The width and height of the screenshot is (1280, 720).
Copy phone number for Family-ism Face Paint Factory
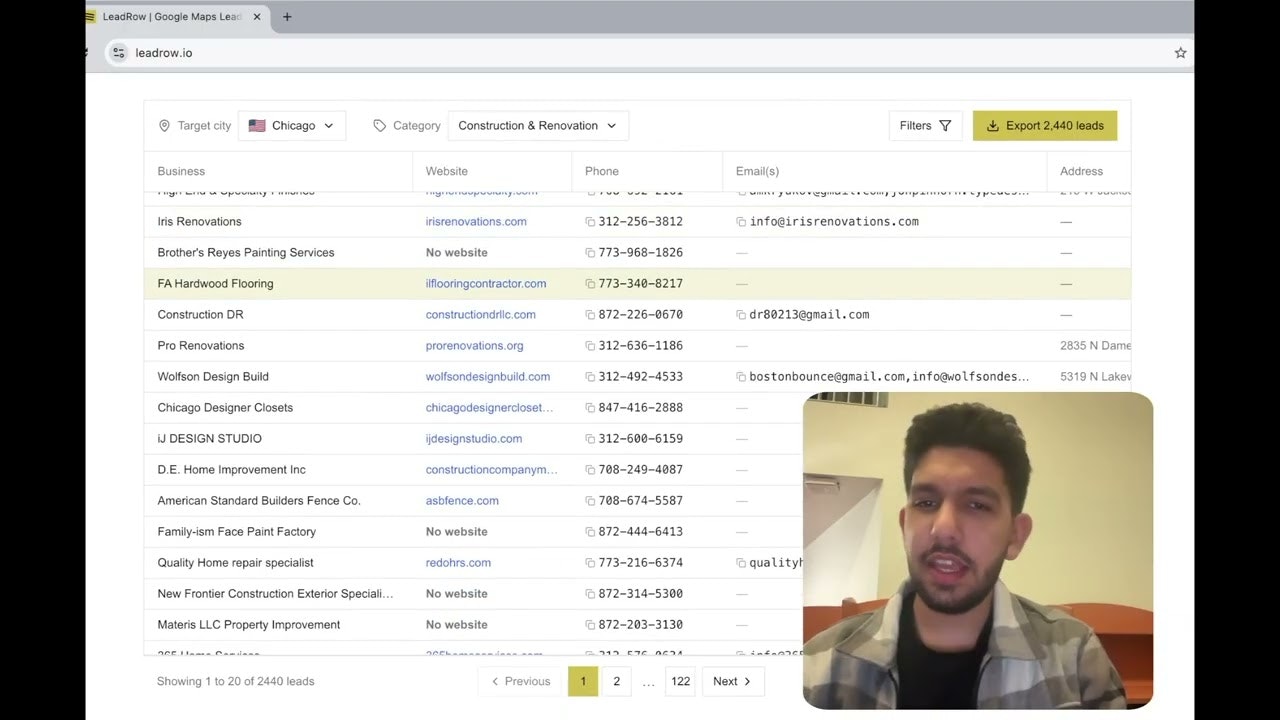tap(591, 532)
